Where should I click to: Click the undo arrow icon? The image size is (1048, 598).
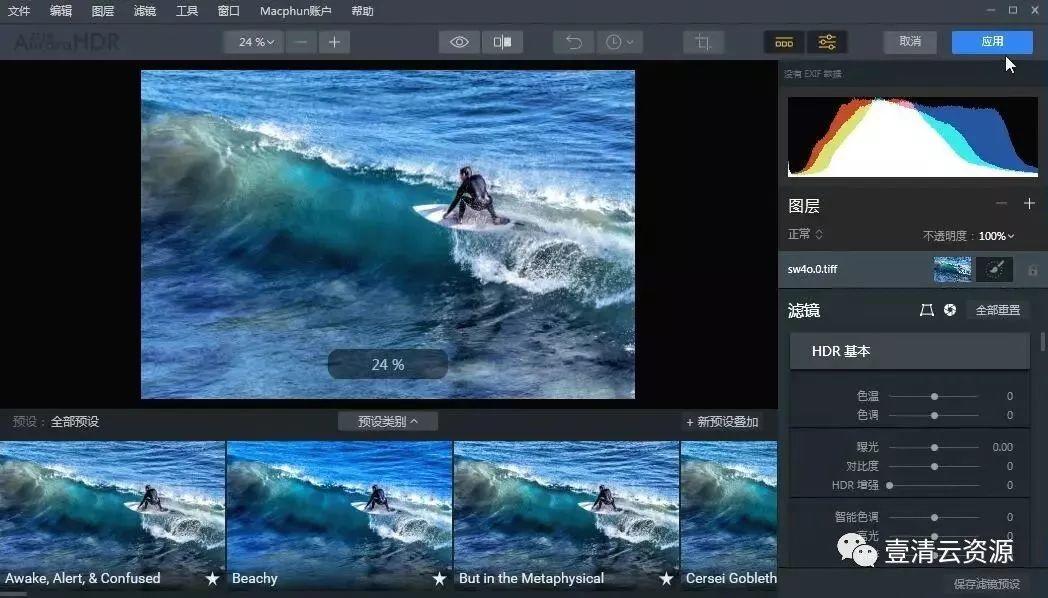(573, 42)
